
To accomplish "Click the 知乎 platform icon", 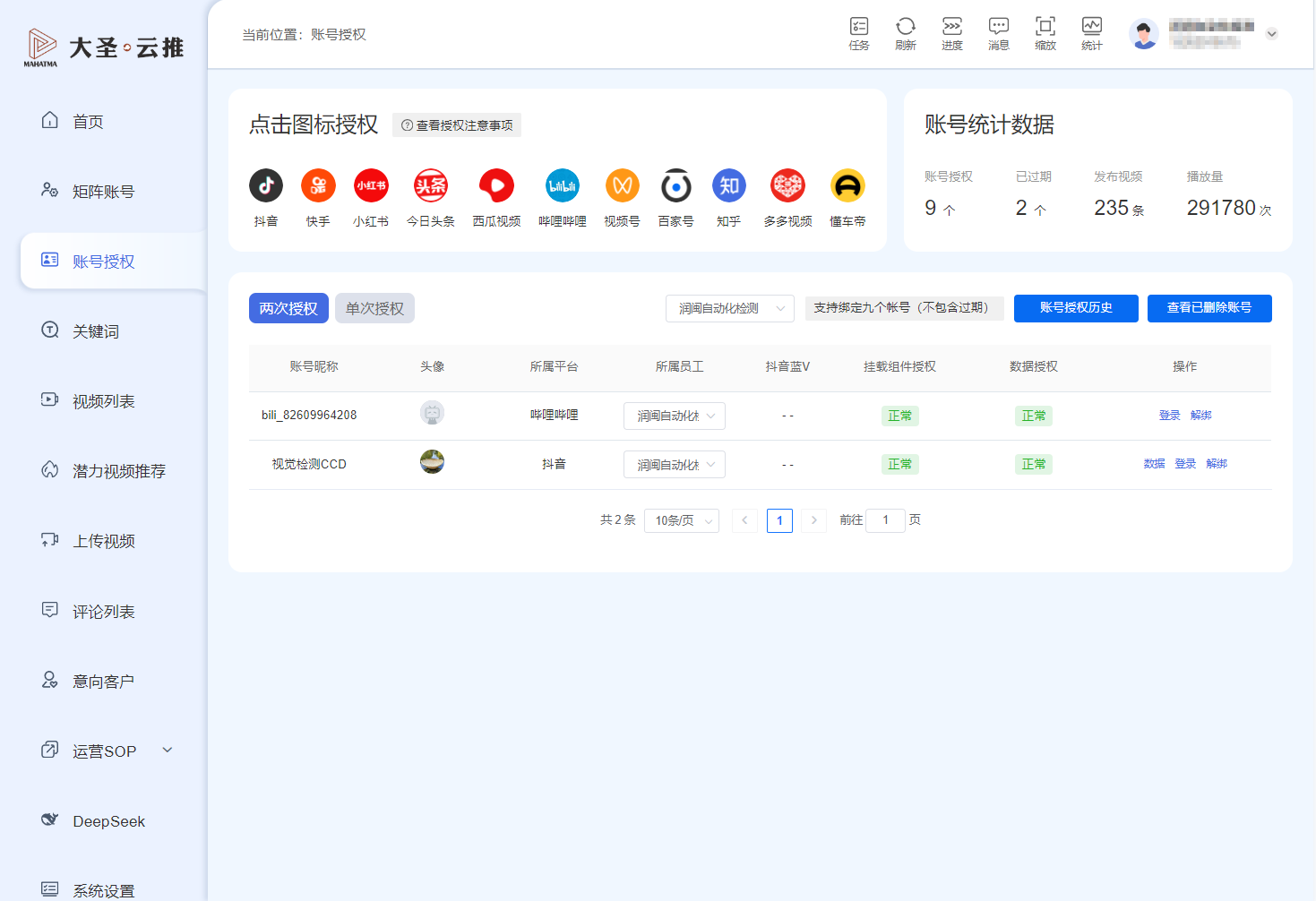I will pyautogui.click(x=729, y=185).
